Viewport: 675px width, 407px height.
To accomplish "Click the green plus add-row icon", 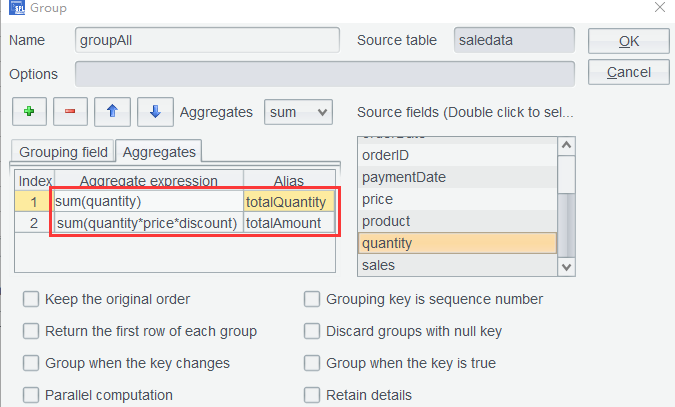I will (28, 112).
